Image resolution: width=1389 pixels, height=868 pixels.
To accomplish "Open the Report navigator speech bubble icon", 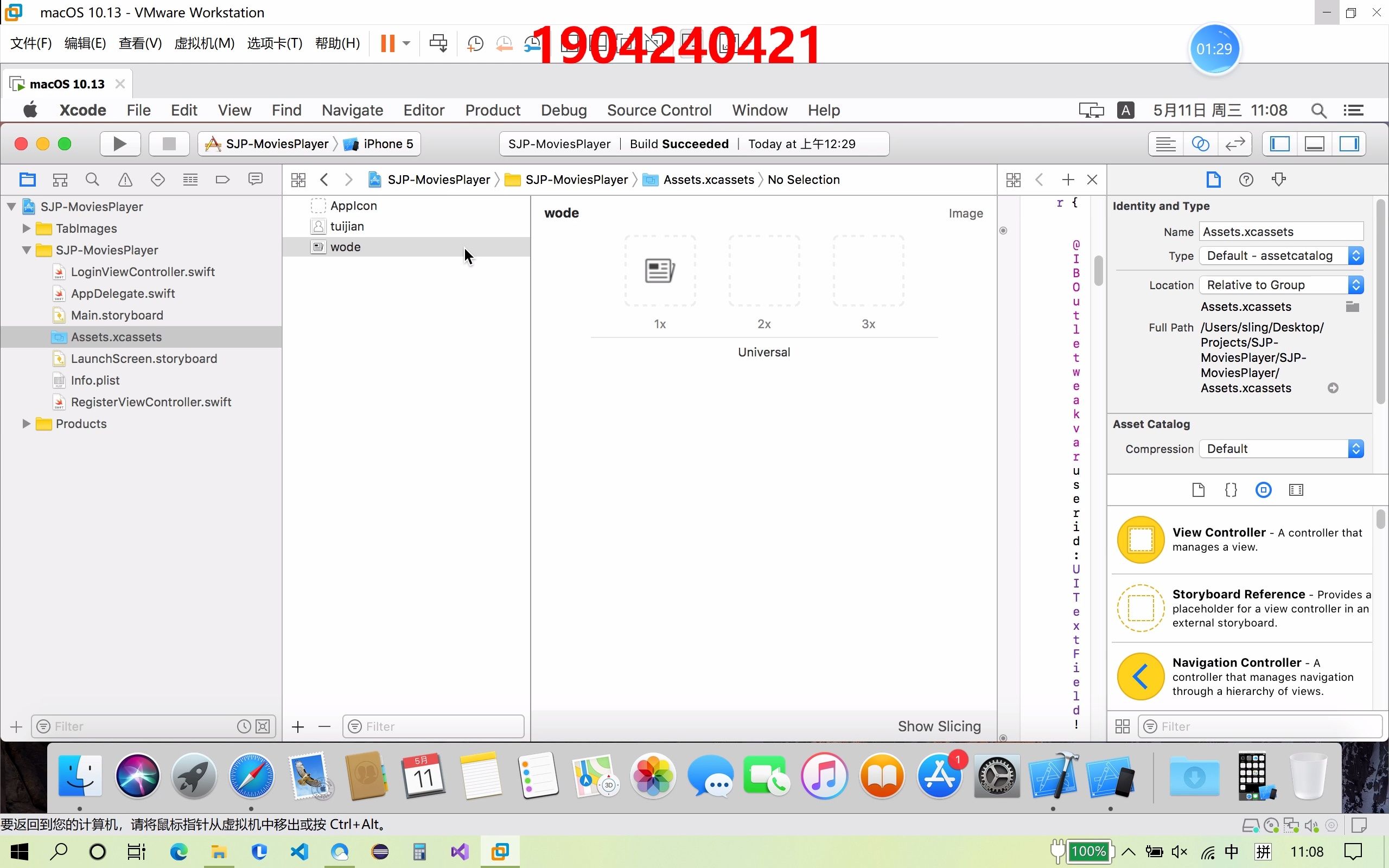I will (255, 179).
